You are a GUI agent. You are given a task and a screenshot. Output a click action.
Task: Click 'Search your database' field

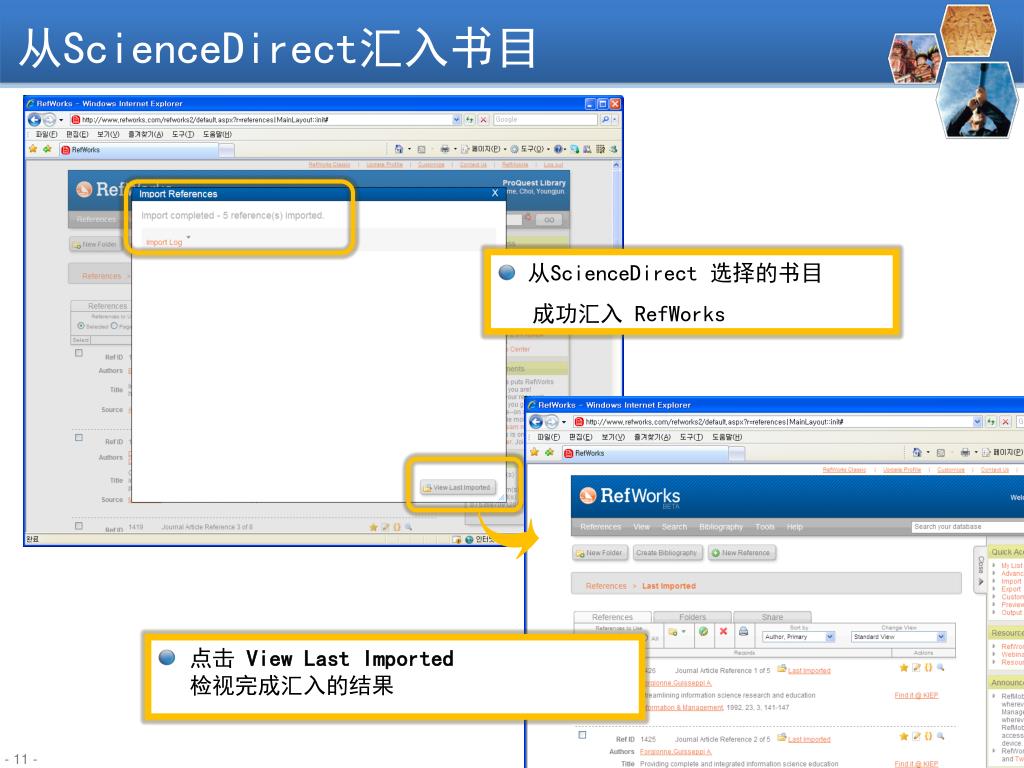click(x=967, y=526)
